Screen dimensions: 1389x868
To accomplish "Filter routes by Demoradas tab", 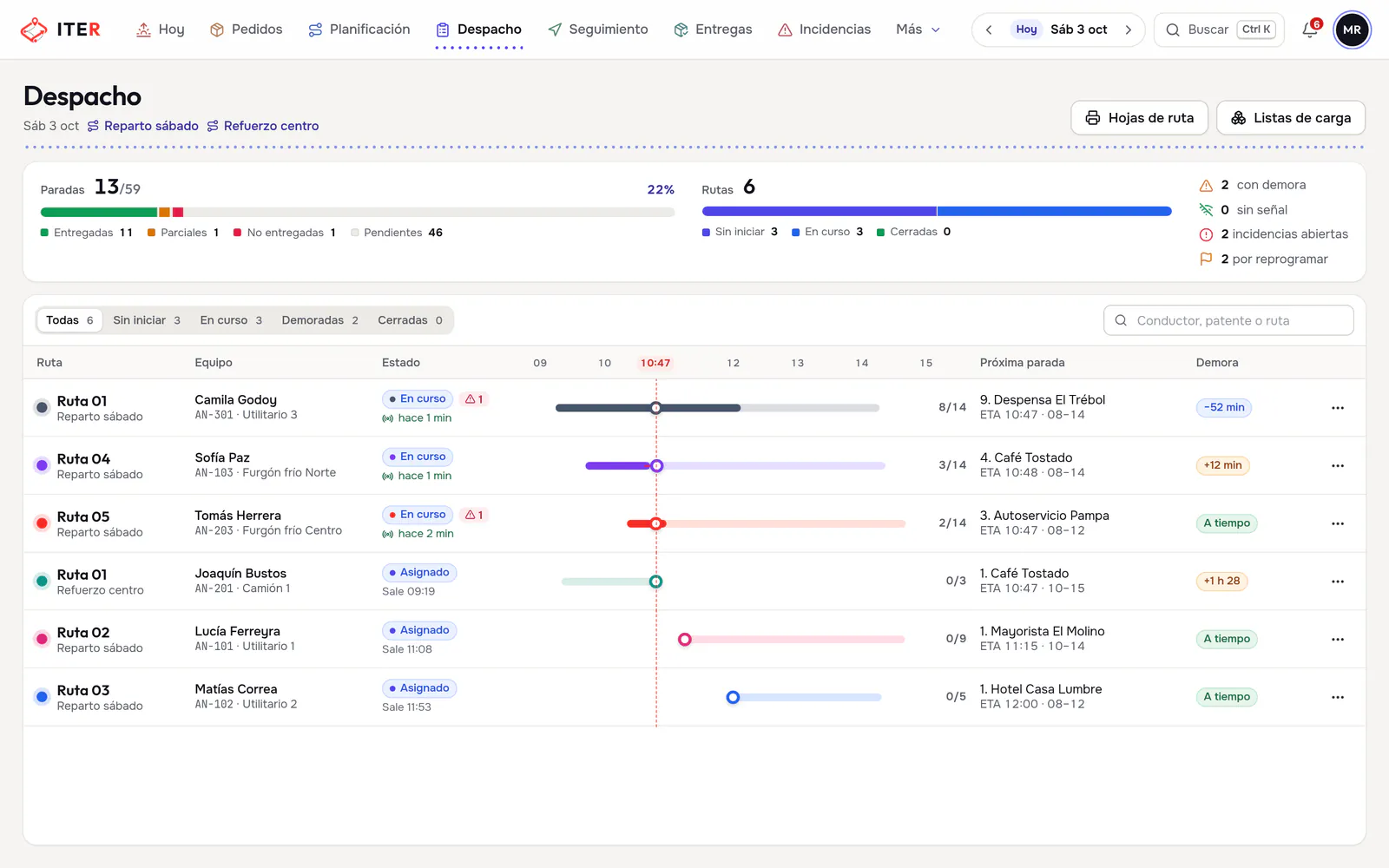I will (319, 320).
